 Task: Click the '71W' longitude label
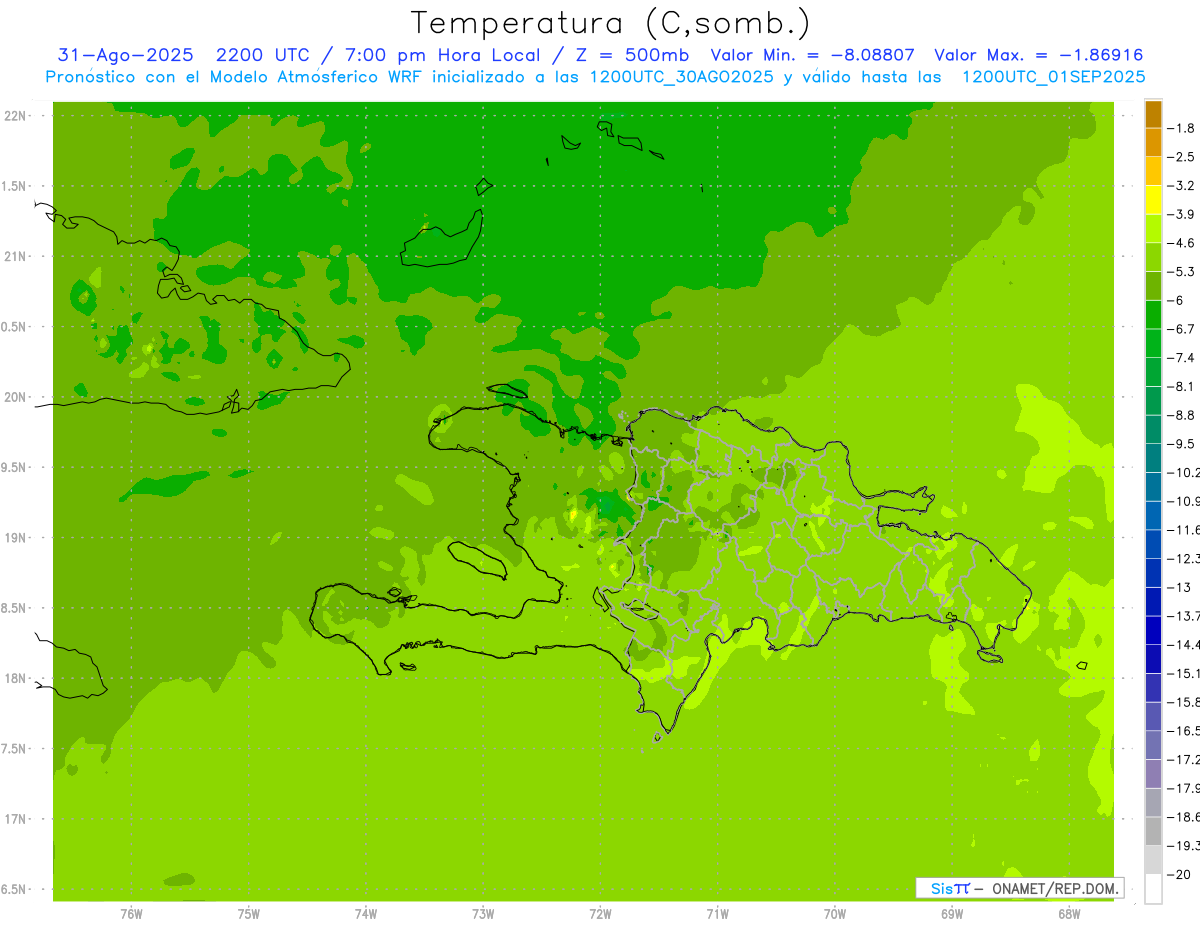(717, 913)
